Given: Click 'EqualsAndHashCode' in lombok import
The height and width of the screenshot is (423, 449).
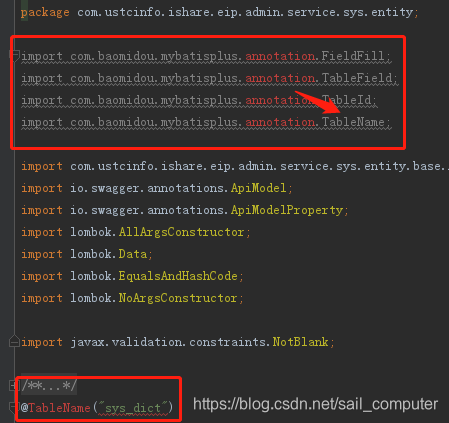Looking at the screenshot, I should (178, 276).
